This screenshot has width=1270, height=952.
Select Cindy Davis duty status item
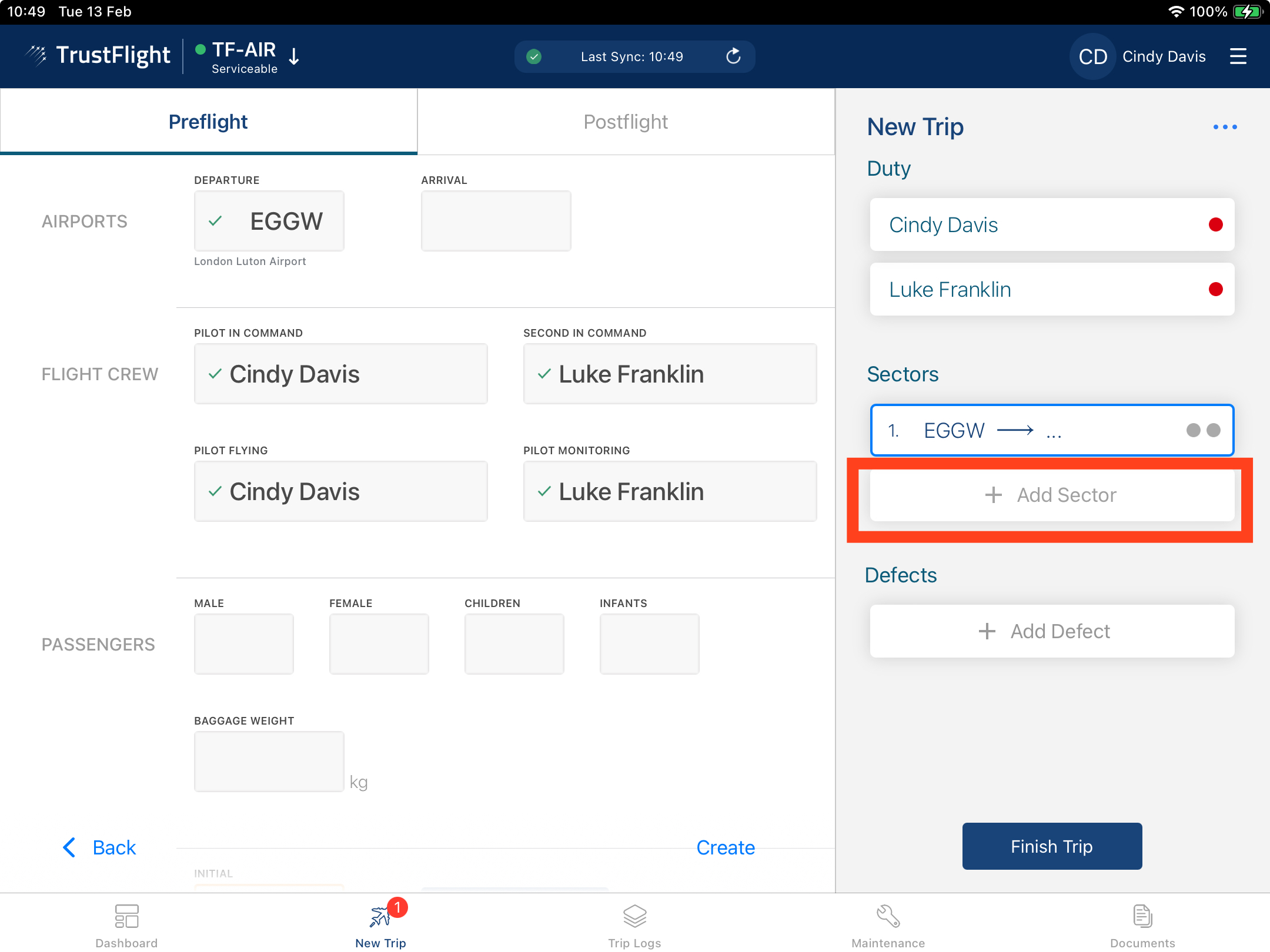[1052, 224]
